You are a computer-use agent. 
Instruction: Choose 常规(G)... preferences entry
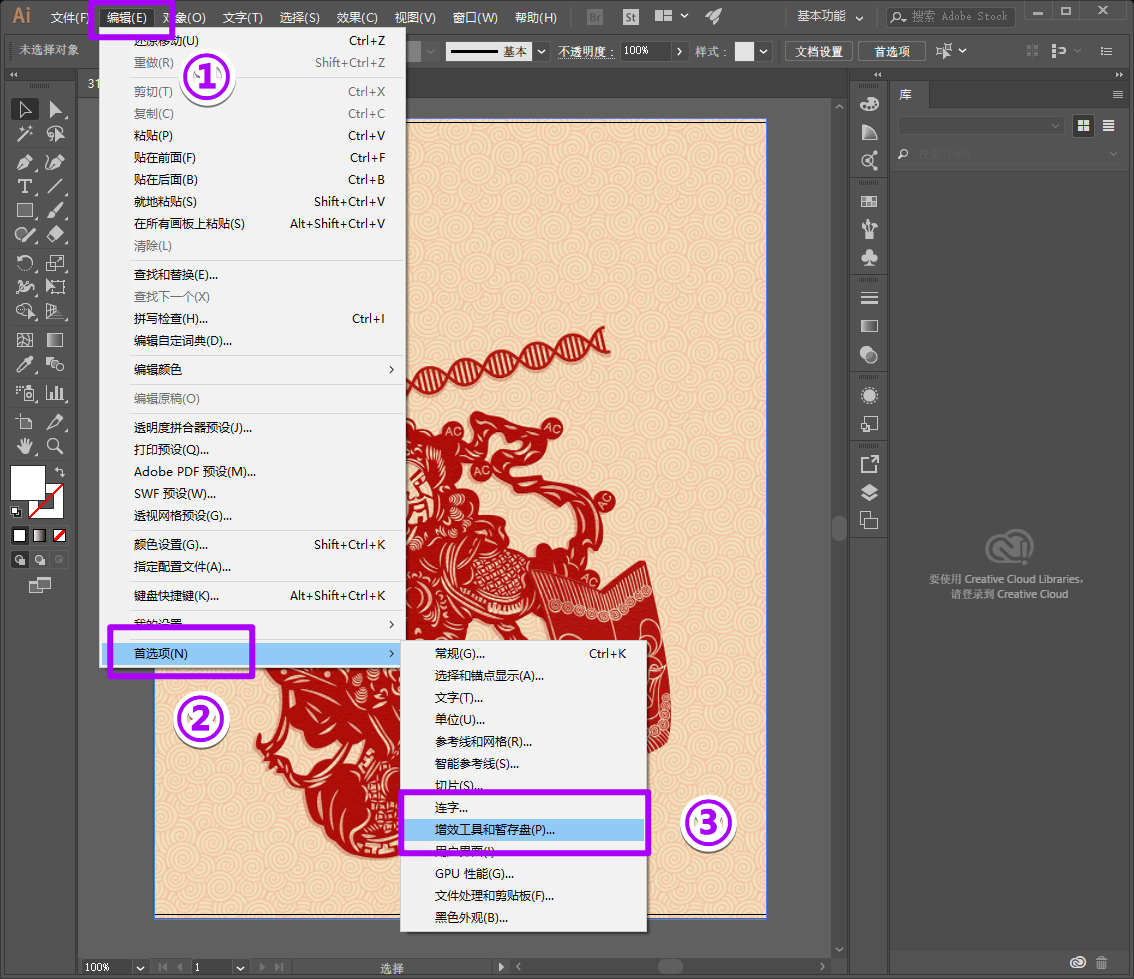click(x=524, y=654)
